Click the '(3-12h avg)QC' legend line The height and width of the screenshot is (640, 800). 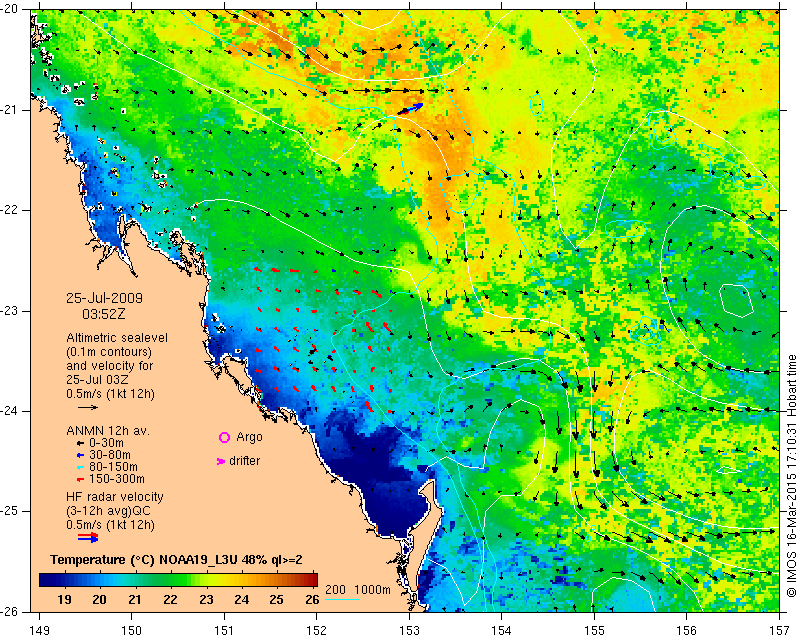tap(109, 511)
